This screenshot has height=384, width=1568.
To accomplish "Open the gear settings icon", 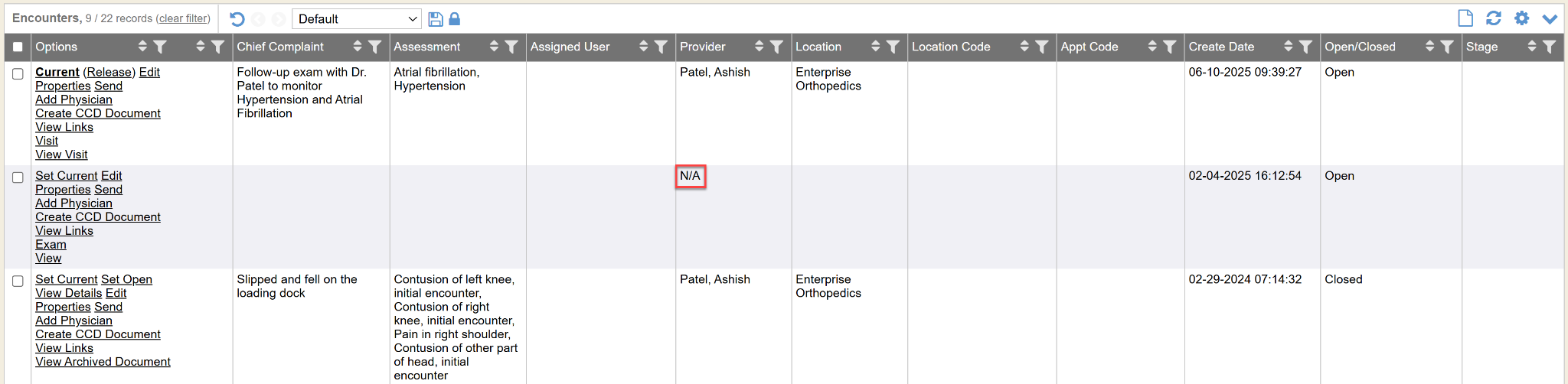I will pyautogui.click(x=1521, y=18).
